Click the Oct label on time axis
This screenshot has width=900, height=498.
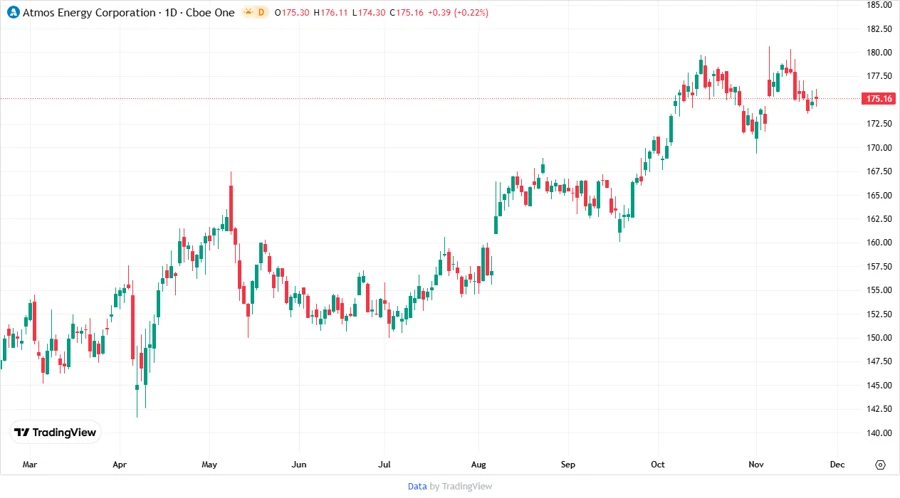pos(658,465)
